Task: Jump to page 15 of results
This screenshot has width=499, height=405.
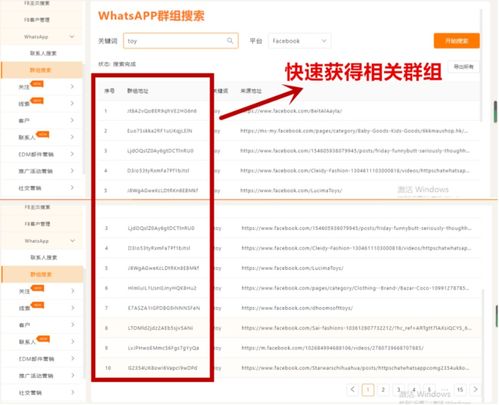Action: pyautogui.click(x=460, y=389)
